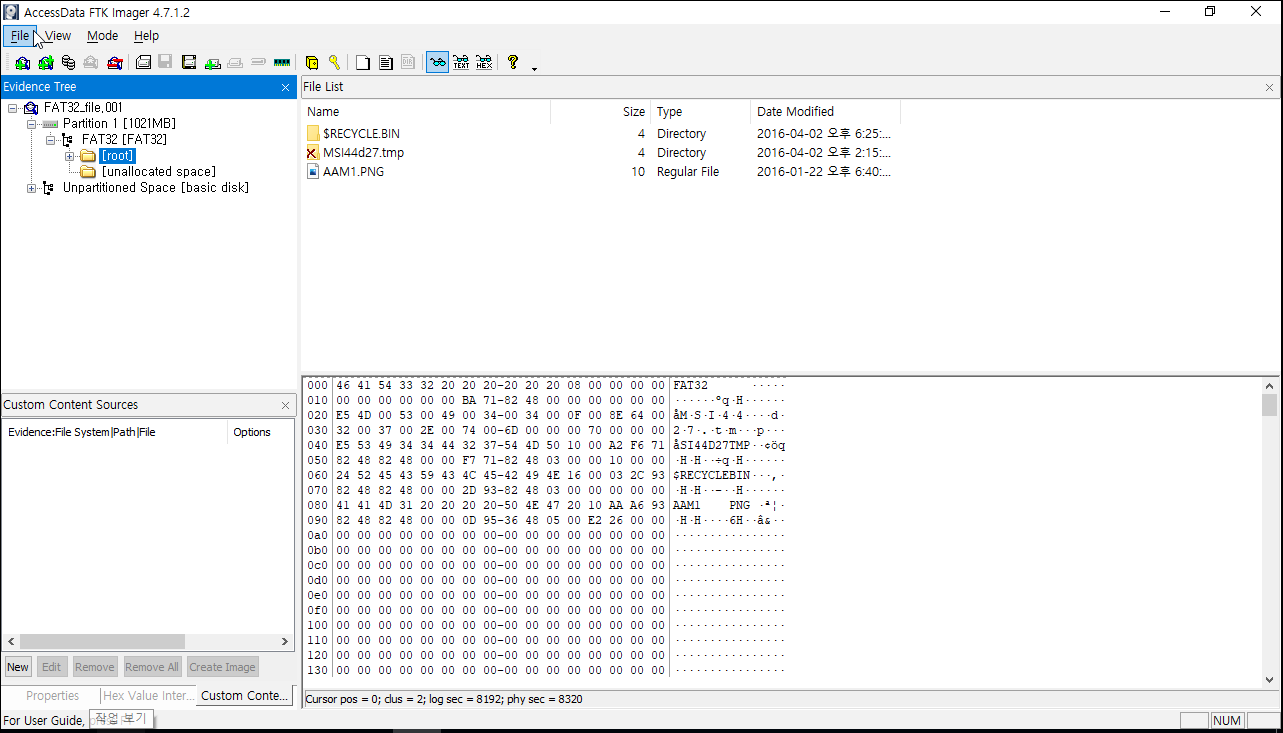Close the Custom Content Sources panel
Image resolution: width=1283 pixels, height=733 pixels.
285,406
